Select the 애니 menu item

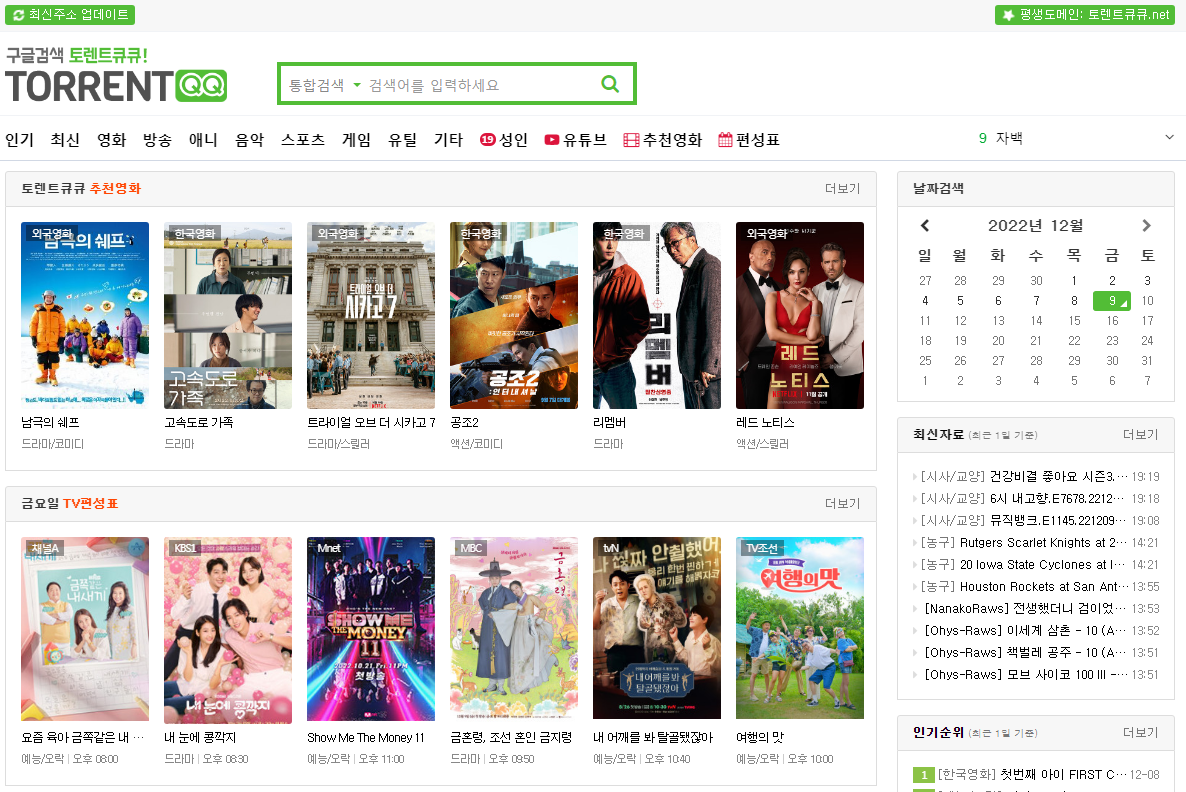pos(203,140)
